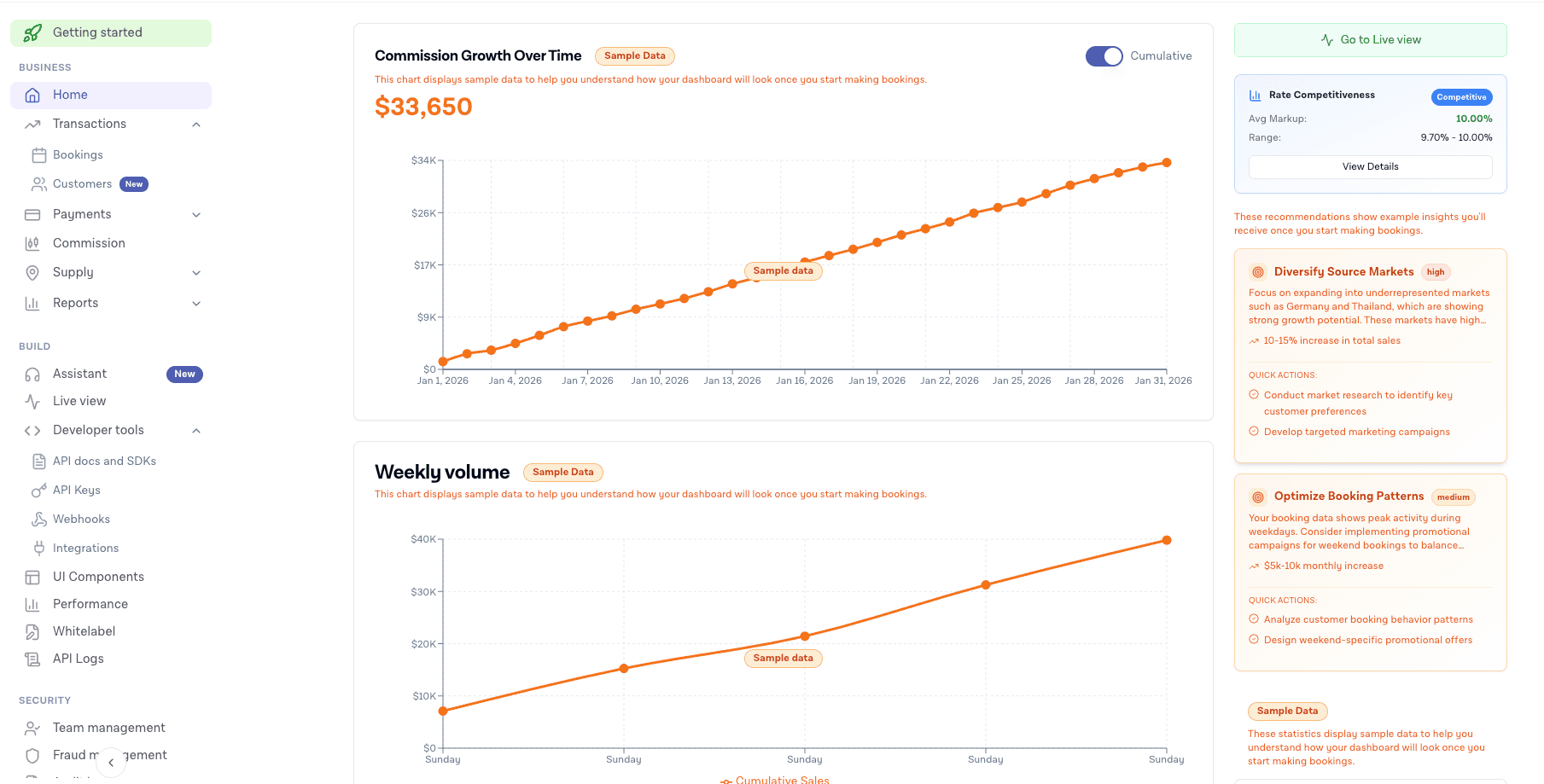Check the 'Conduct market research' quick action

tap(1254, 395)
